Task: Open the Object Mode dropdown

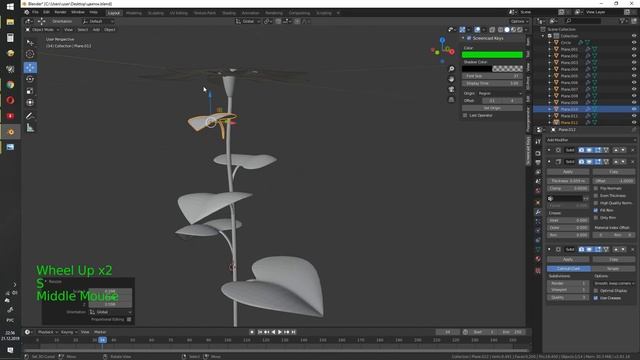Action: pyautogui.click(x=42, y=30)
